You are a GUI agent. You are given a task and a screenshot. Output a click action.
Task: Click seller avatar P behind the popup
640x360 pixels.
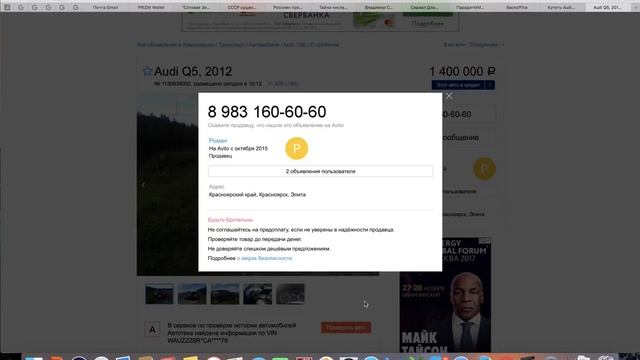[484, 169]
